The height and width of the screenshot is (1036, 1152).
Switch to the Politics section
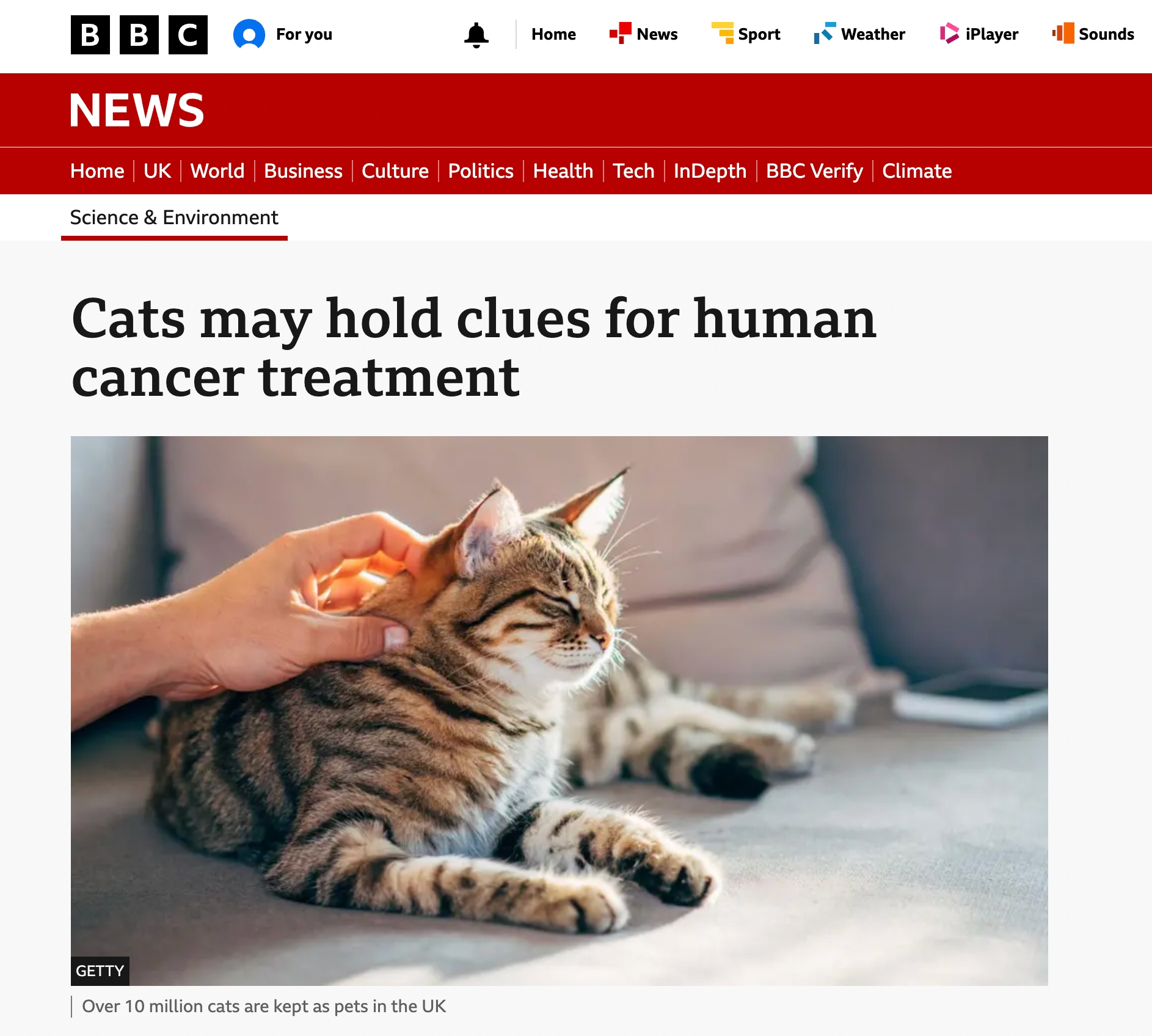pyautogui.click(x=481, y=171)
